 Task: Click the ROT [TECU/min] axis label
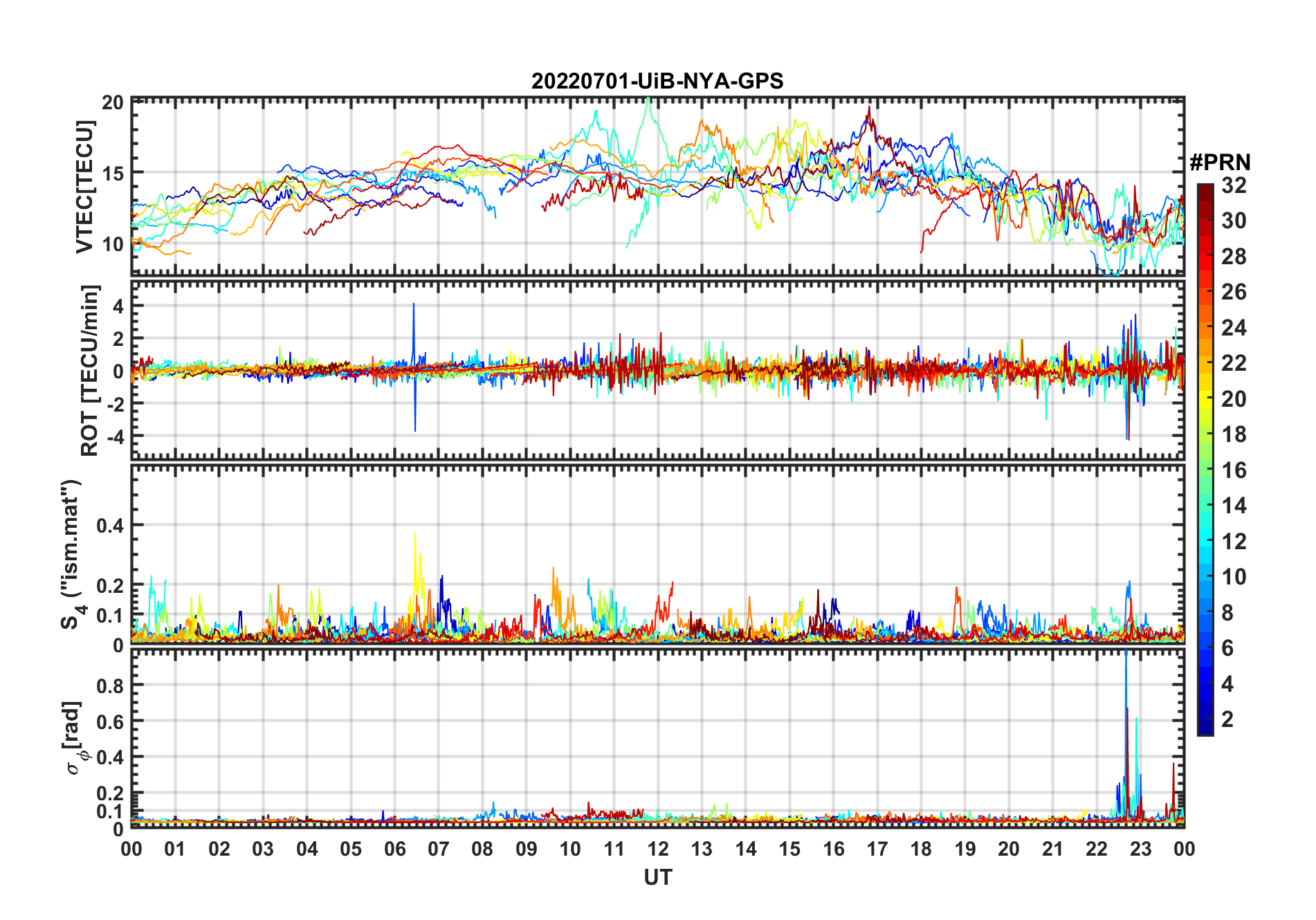(x=89, y=370)
